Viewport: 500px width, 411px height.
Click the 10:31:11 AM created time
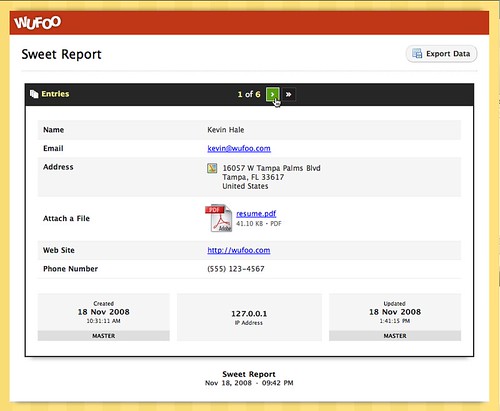point(104,321)
